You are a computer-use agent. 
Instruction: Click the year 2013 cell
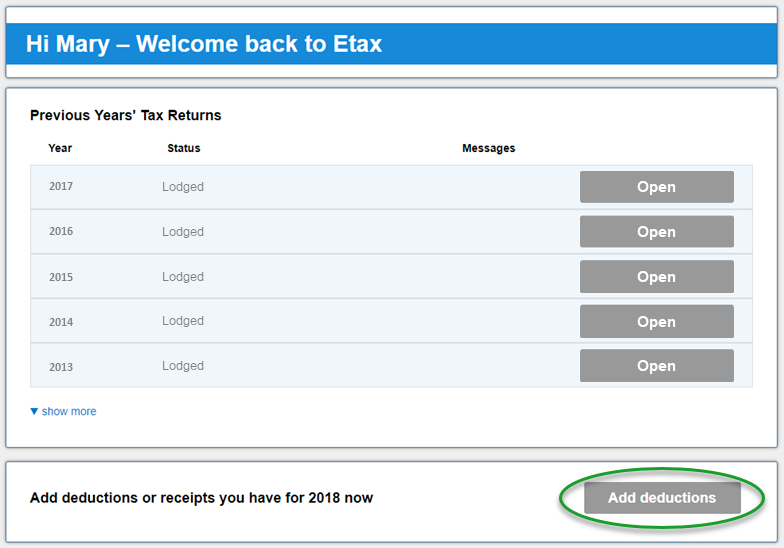tap(61, 367)
